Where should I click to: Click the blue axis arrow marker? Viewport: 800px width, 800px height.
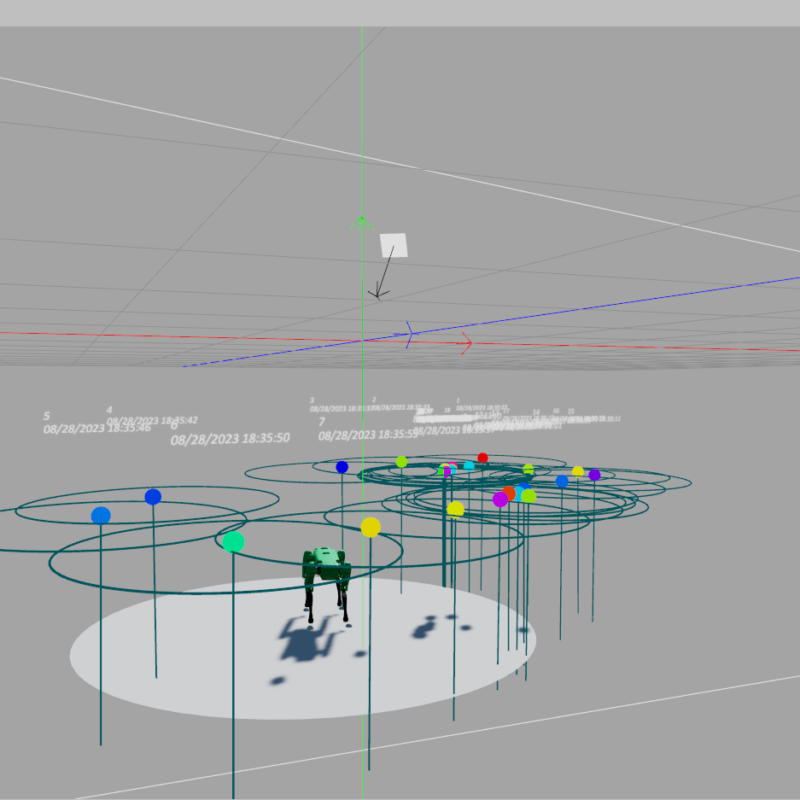[410, 335]
